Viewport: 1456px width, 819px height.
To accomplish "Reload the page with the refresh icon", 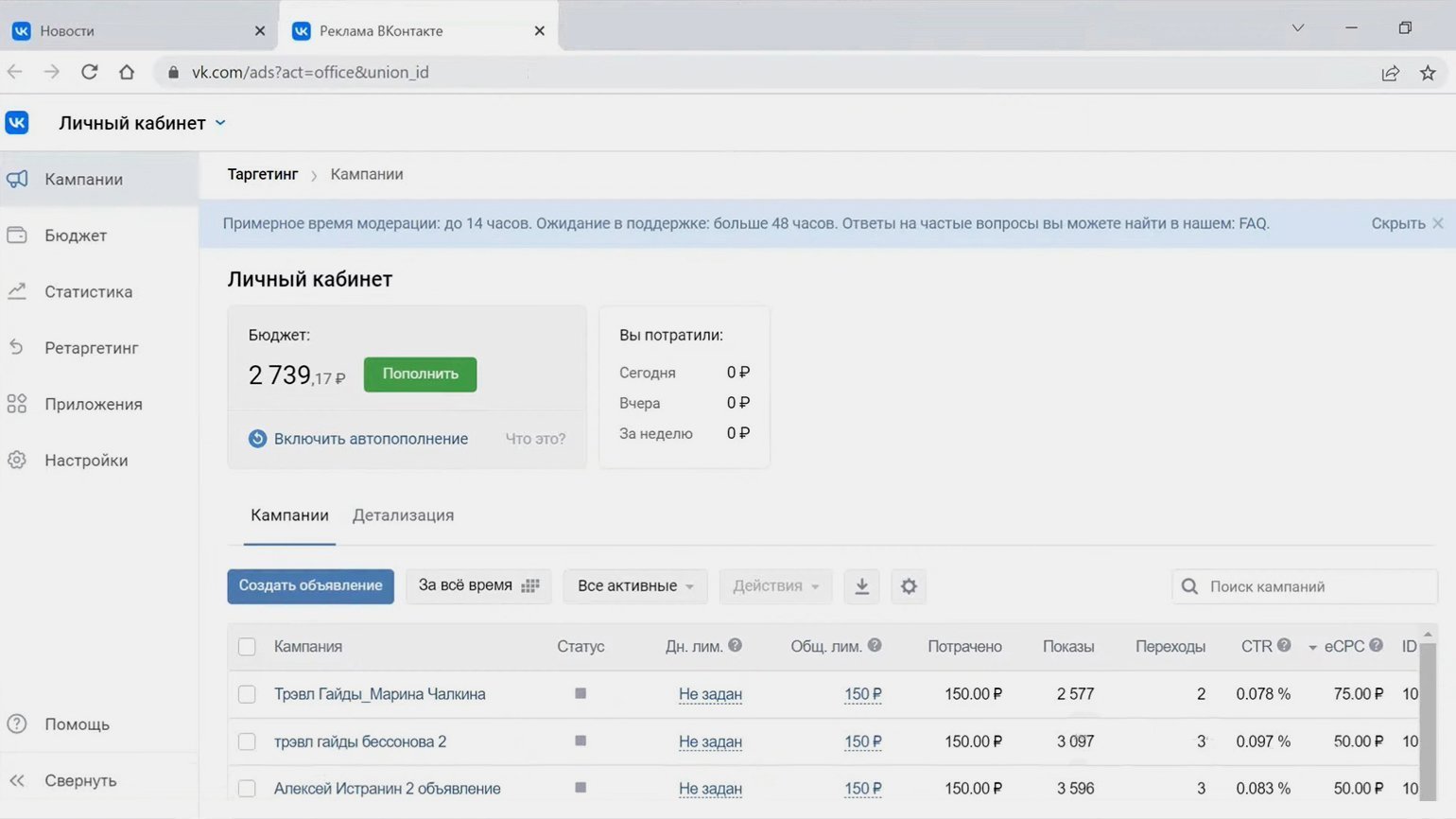I will click(x=90, y=72).
